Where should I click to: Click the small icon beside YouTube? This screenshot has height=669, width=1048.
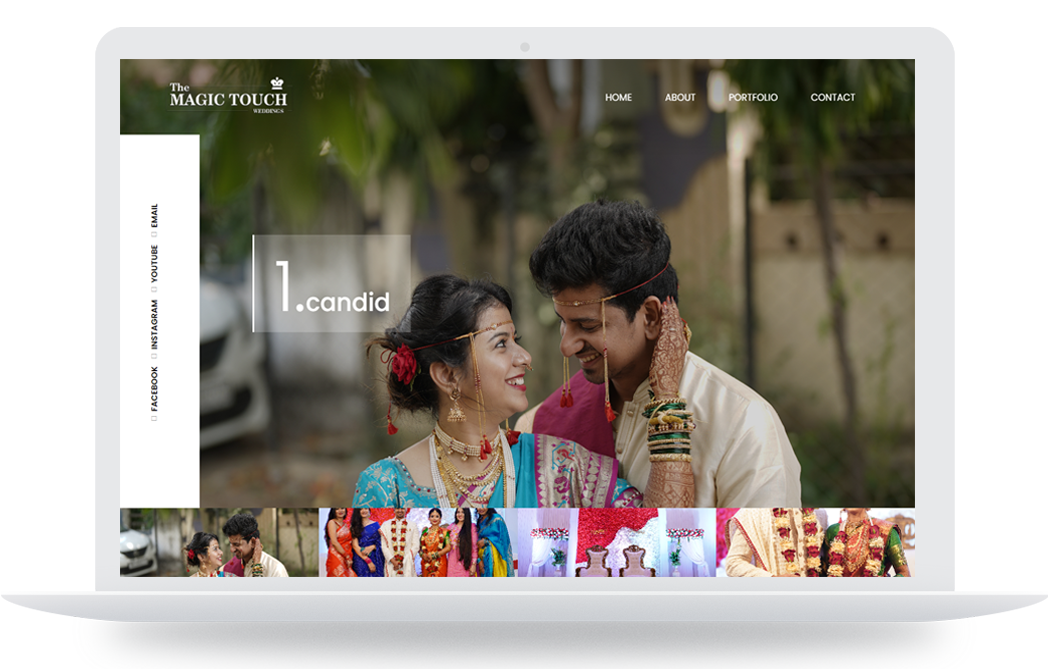(x=154, y=290)
